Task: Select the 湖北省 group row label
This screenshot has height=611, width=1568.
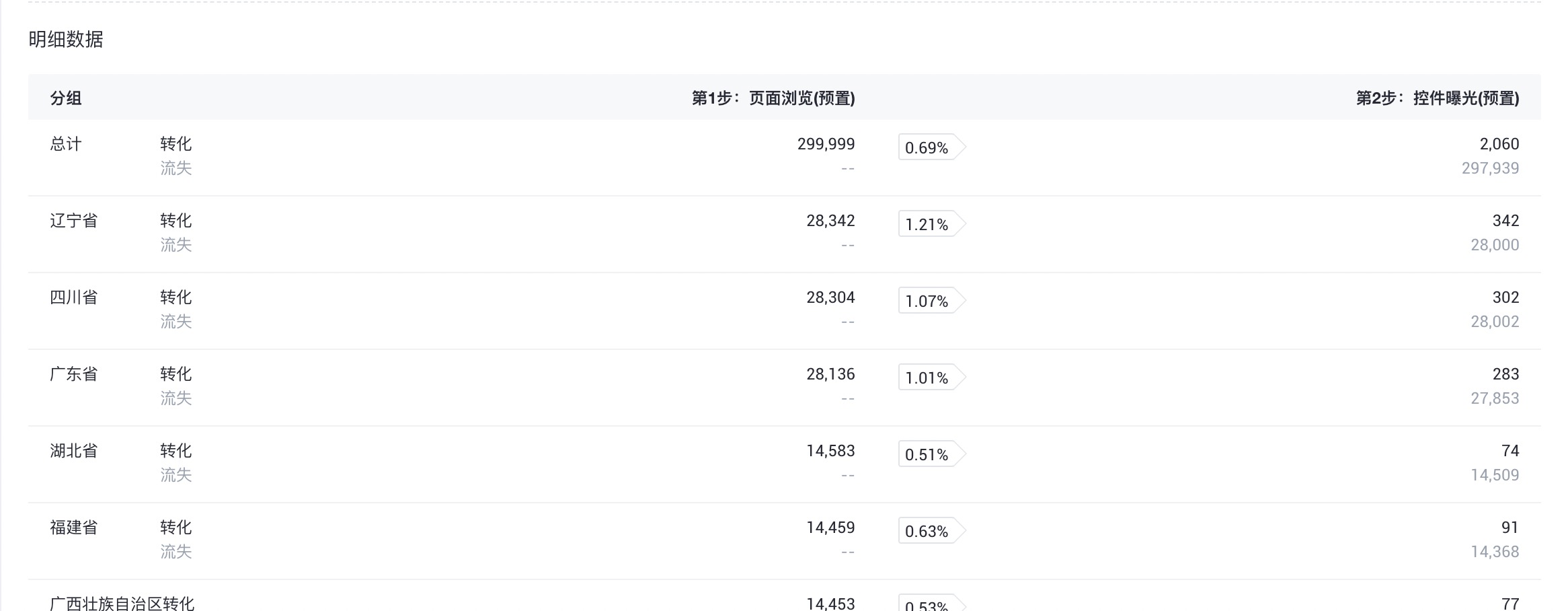Action: tap(74, 451)
